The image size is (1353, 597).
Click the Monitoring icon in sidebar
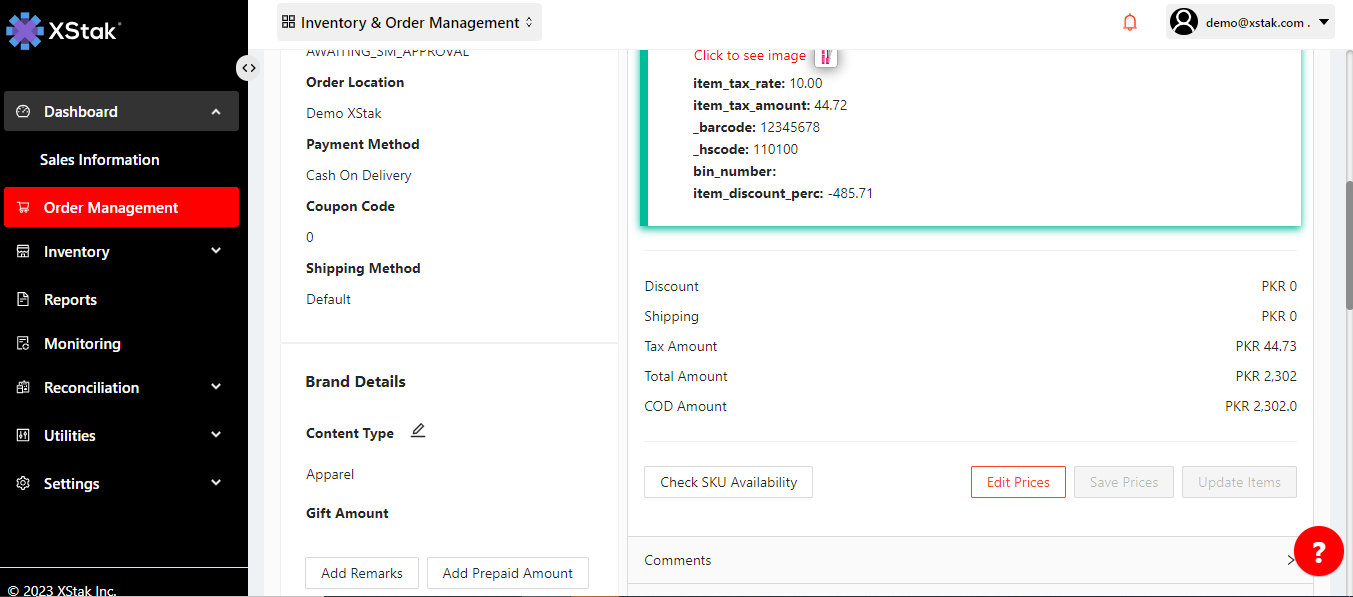[23, 344]
